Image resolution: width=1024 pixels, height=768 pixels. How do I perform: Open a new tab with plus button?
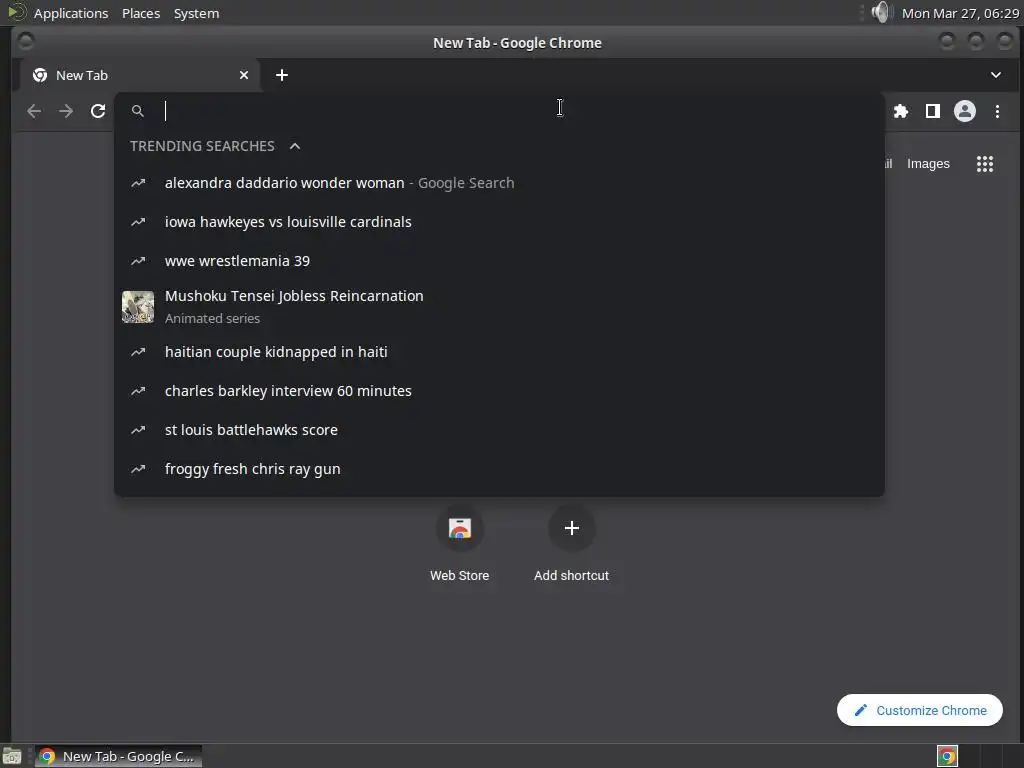point(281,76)
